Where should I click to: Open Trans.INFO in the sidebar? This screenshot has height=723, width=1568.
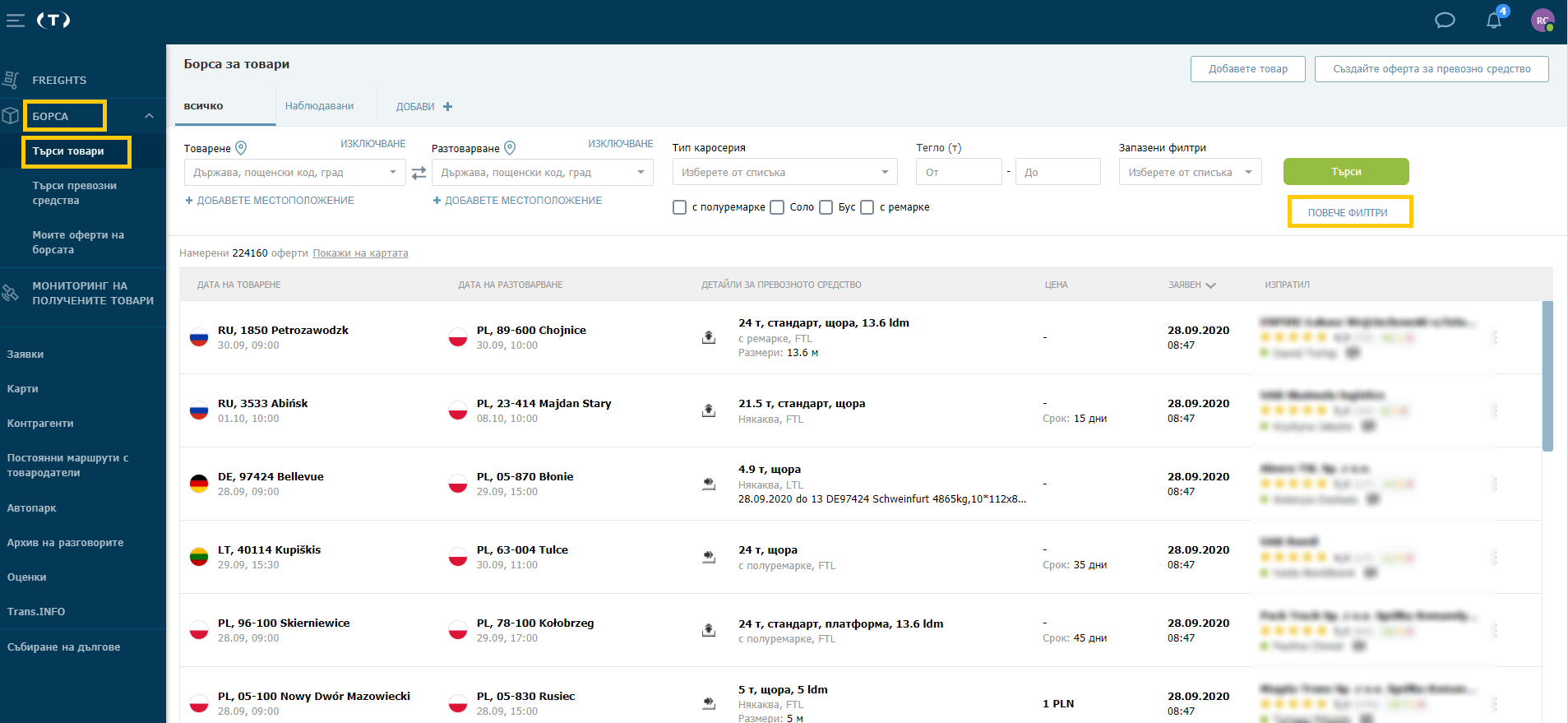pos(36,612)
